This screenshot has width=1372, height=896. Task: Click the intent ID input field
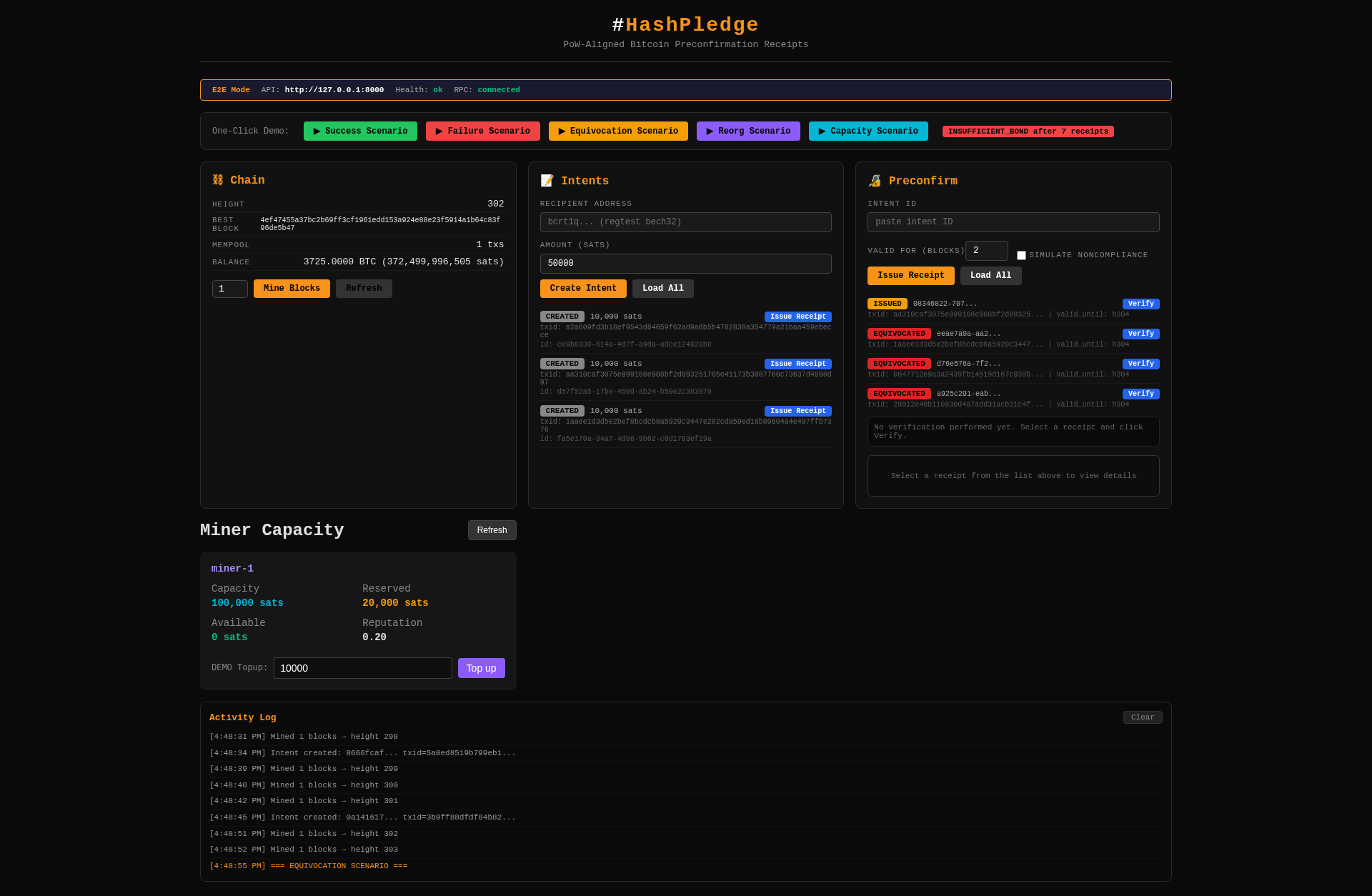(x=1013, y=222)
